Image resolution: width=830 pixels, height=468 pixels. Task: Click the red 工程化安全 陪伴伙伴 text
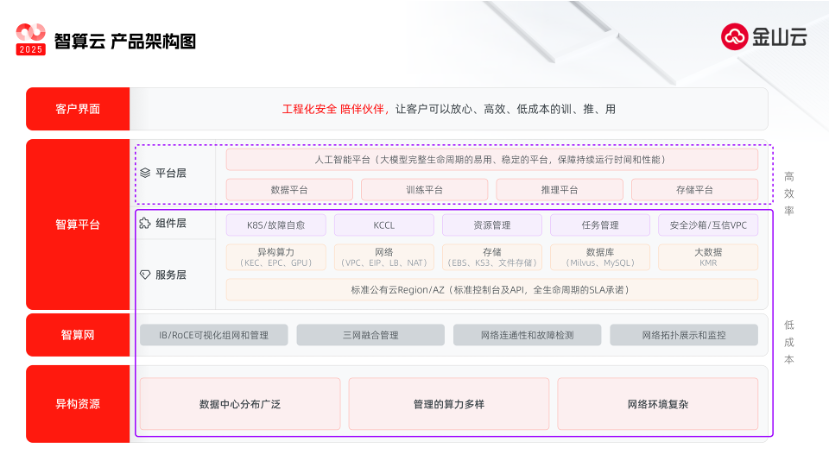[334, 109]
